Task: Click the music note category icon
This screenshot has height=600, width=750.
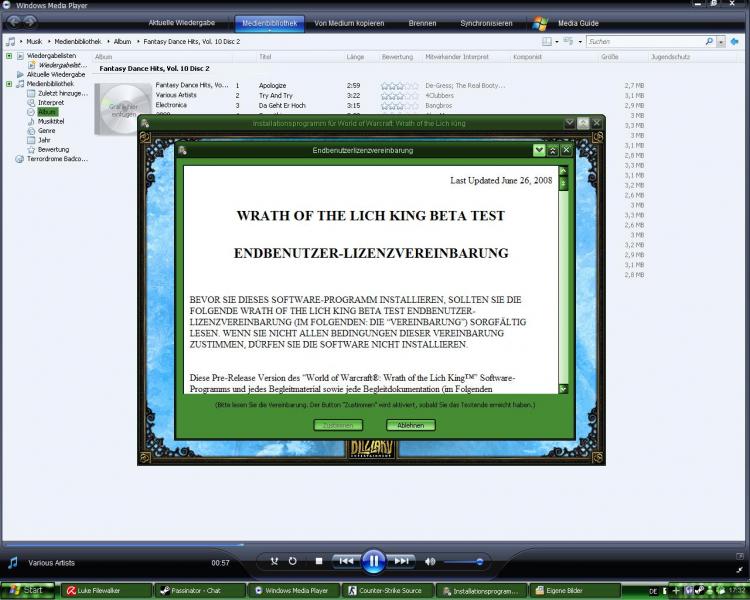Action: [x=11, y=42]
